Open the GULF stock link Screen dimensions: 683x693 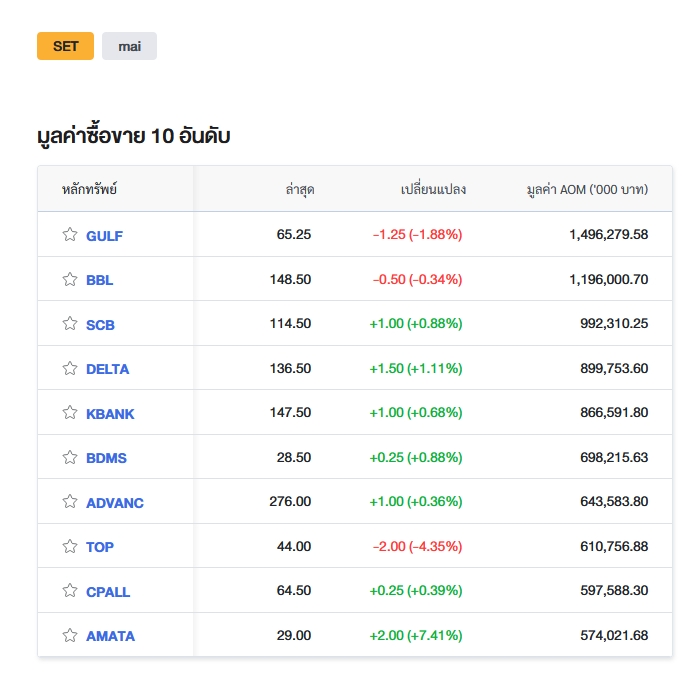point(104,236)
